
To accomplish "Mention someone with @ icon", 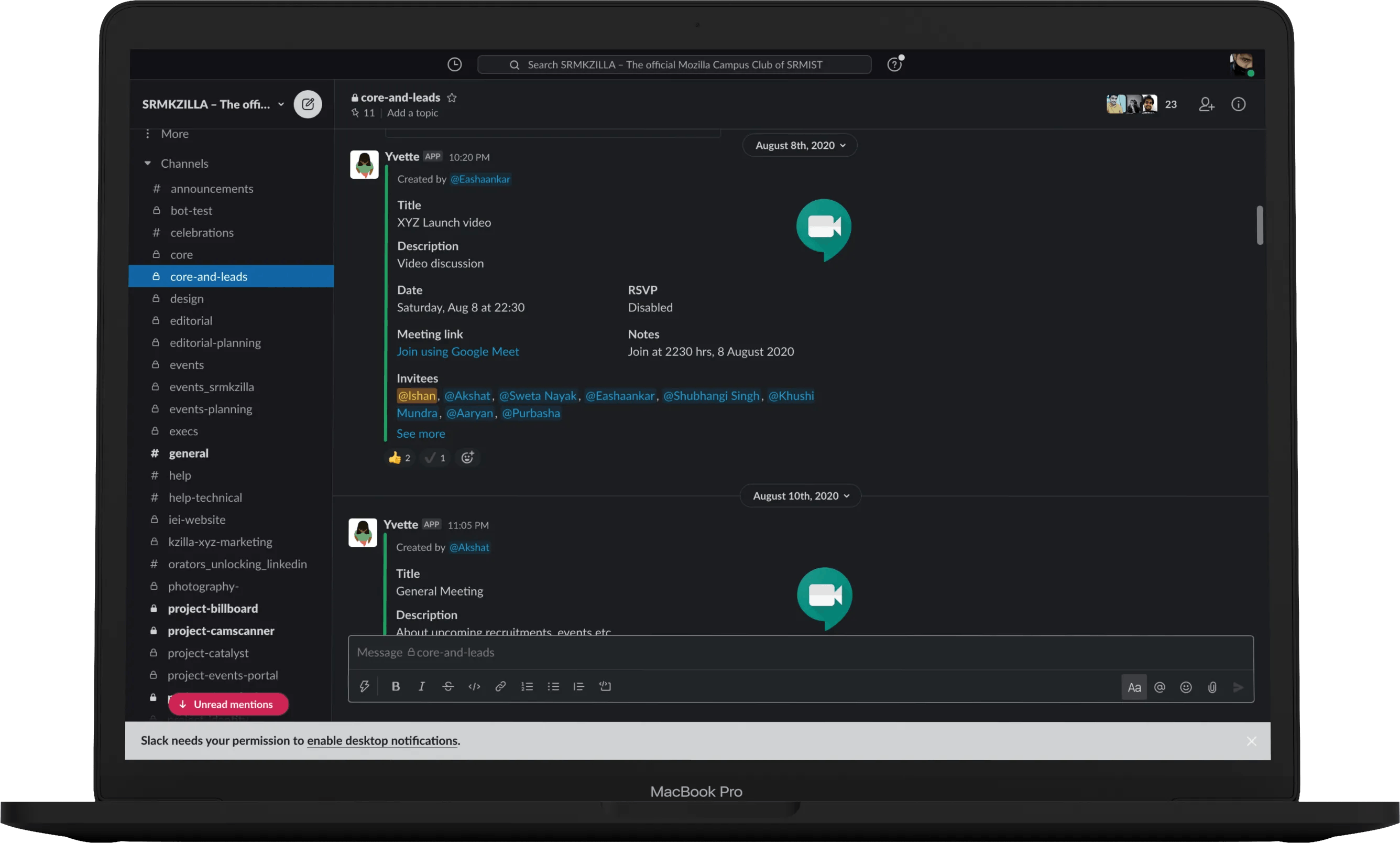I will tap(1160, 687).
